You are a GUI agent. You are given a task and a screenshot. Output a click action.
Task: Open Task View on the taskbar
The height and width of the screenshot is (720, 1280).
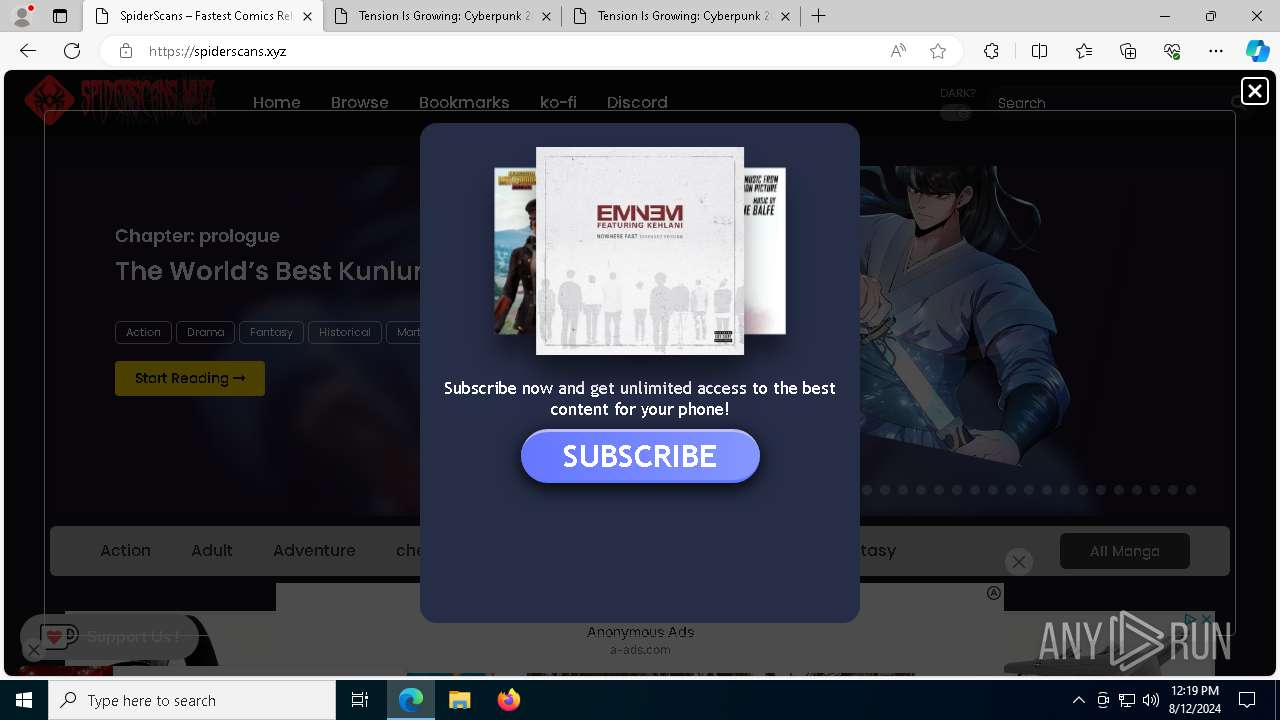pos(360,700)
